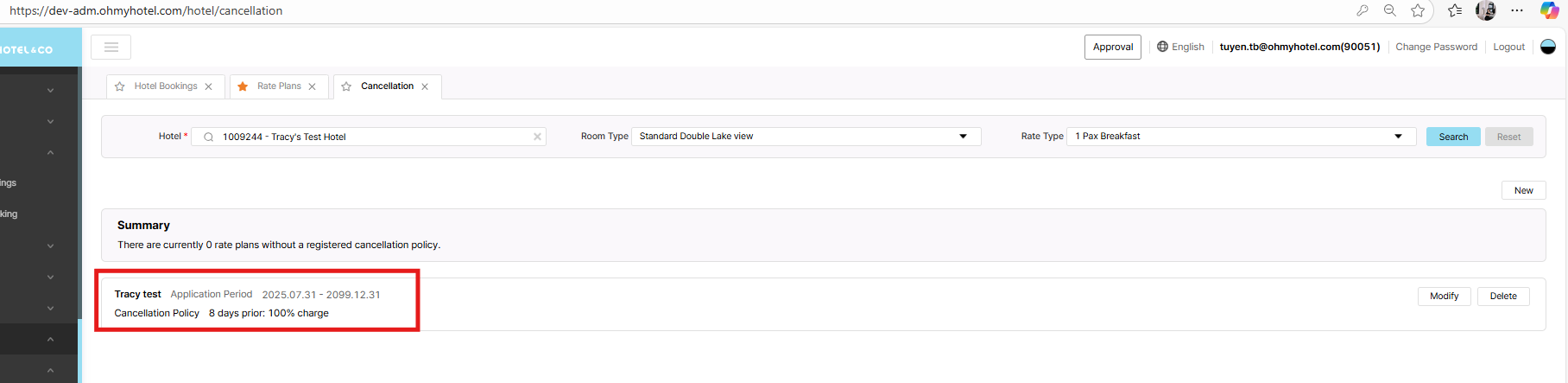Switch to the Rate Plans tab
This screenshot has height=383, width=1568.
[x=279, y=86]
